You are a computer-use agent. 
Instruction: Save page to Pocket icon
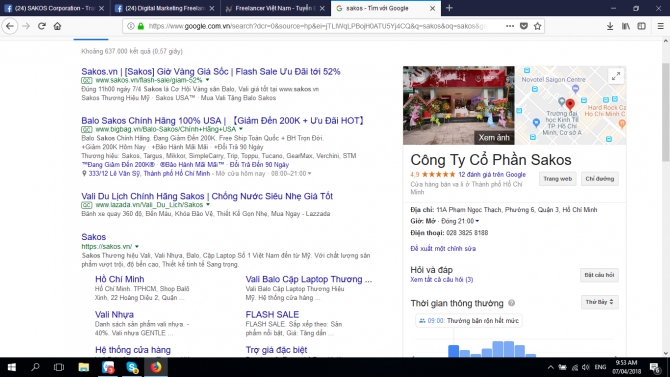click(523, 26)
